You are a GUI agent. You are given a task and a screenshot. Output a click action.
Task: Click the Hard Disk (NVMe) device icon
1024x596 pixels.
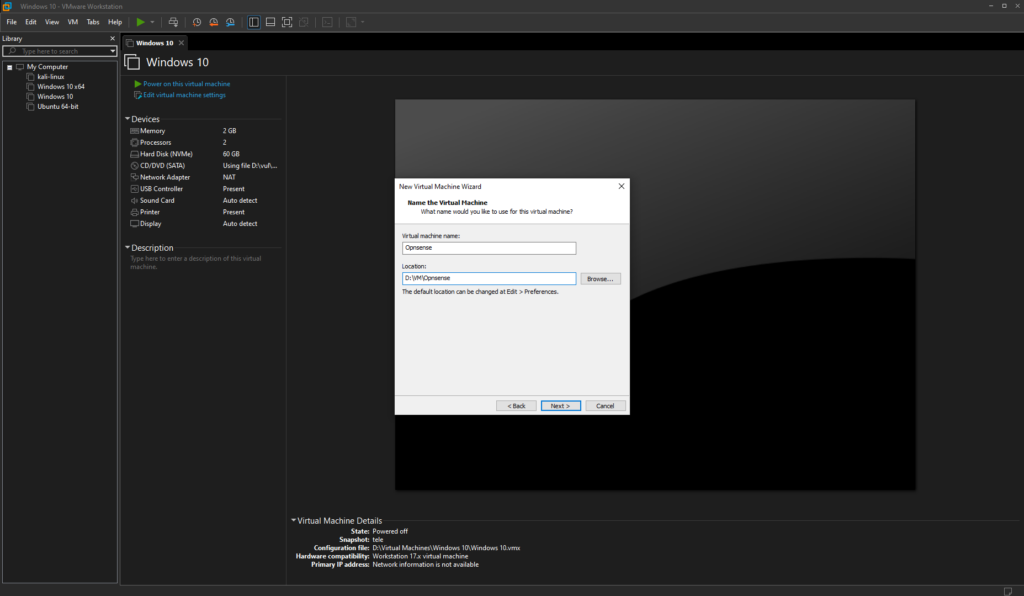[134, 154]
